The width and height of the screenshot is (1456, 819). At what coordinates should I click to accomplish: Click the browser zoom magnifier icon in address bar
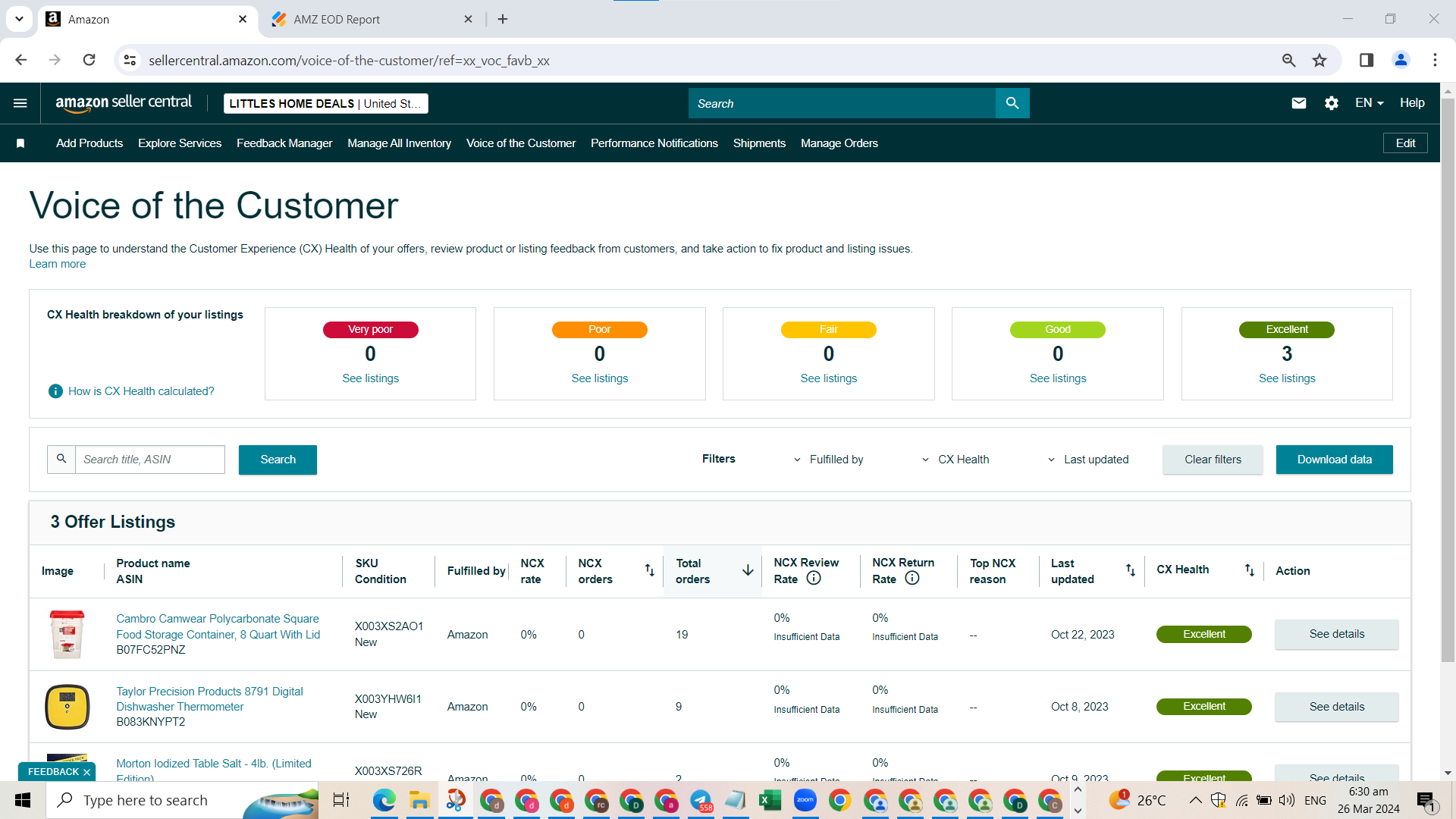1288,60
